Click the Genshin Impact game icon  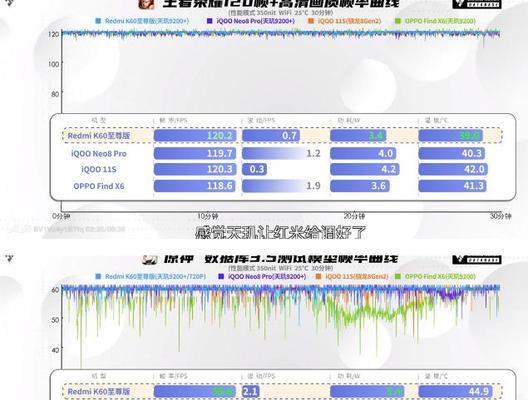coord(150,260)
